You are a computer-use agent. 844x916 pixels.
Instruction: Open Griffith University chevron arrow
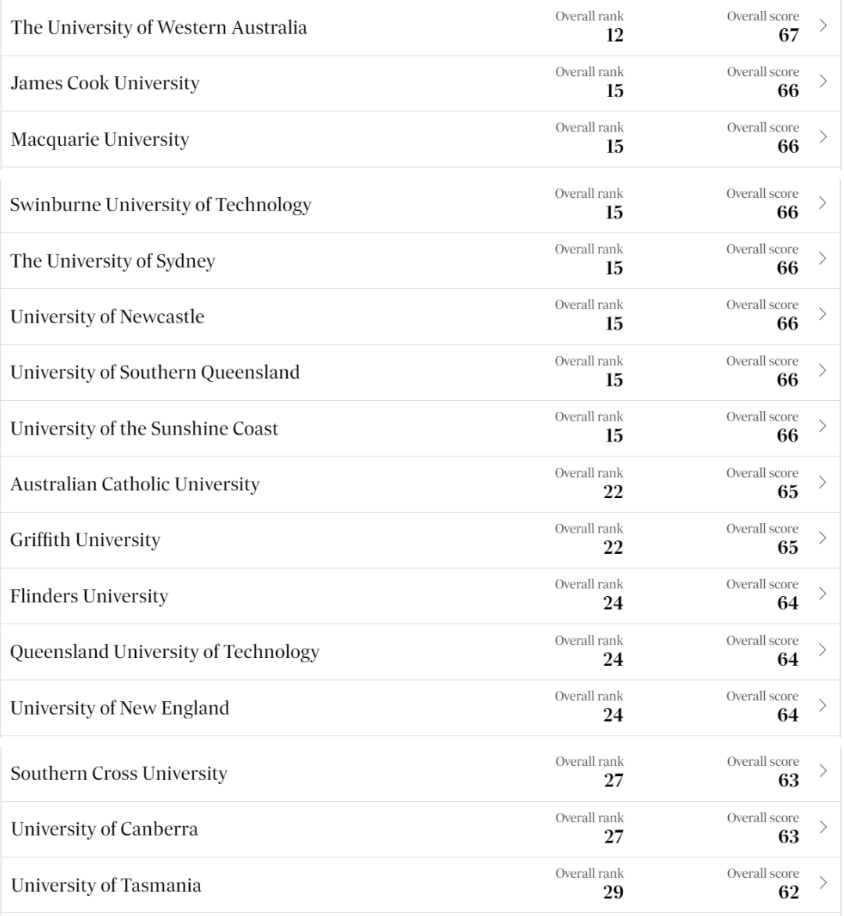coord(822,538)
